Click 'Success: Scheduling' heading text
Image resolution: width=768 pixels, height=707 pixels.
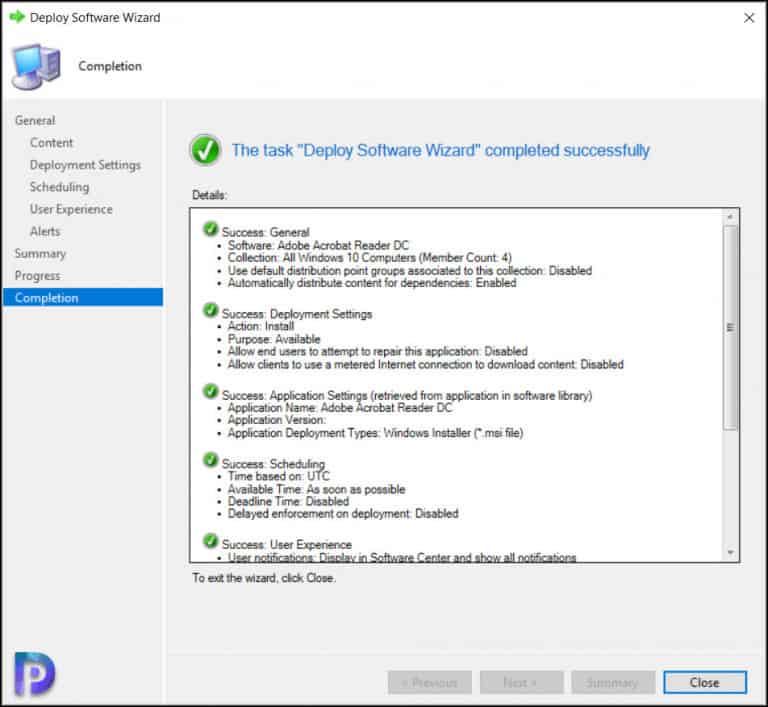(273, 463)
